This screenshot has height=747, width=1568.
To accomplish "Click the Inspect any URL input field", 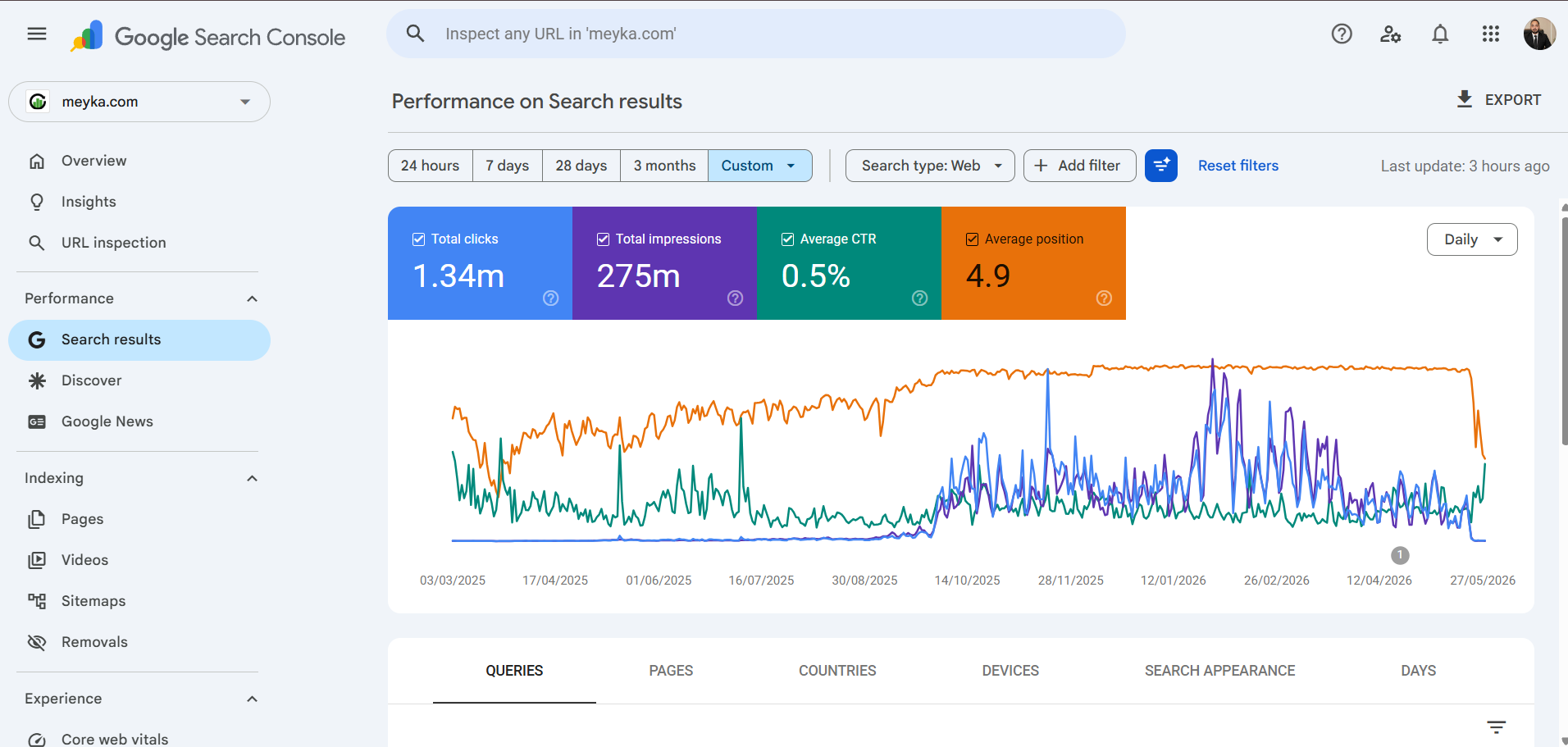I will click(756, 34).
